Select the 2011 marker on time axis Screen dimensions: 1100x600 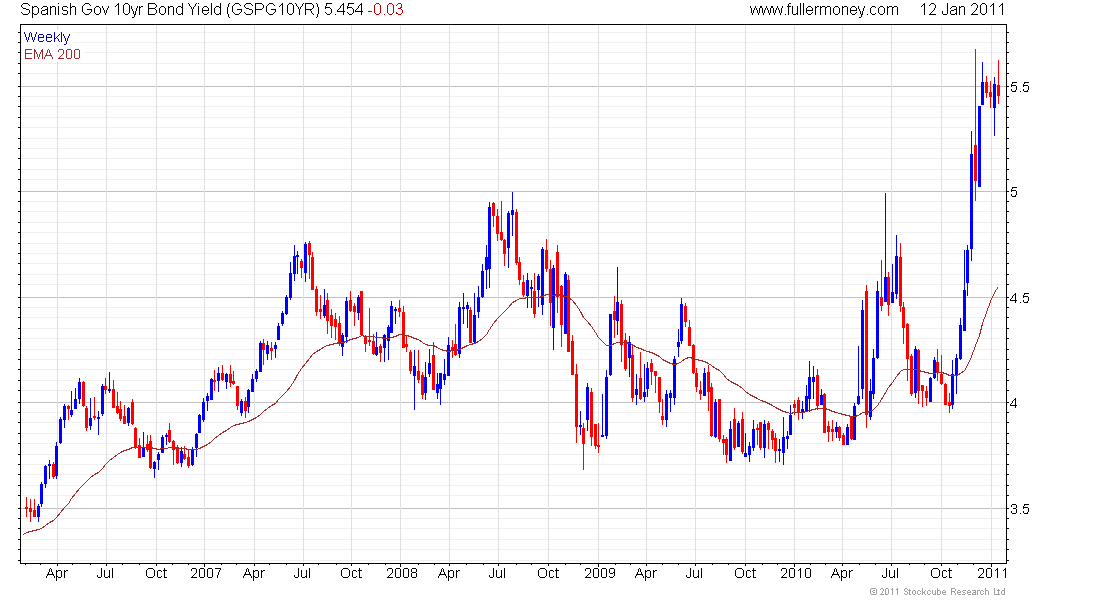(991, 574)
